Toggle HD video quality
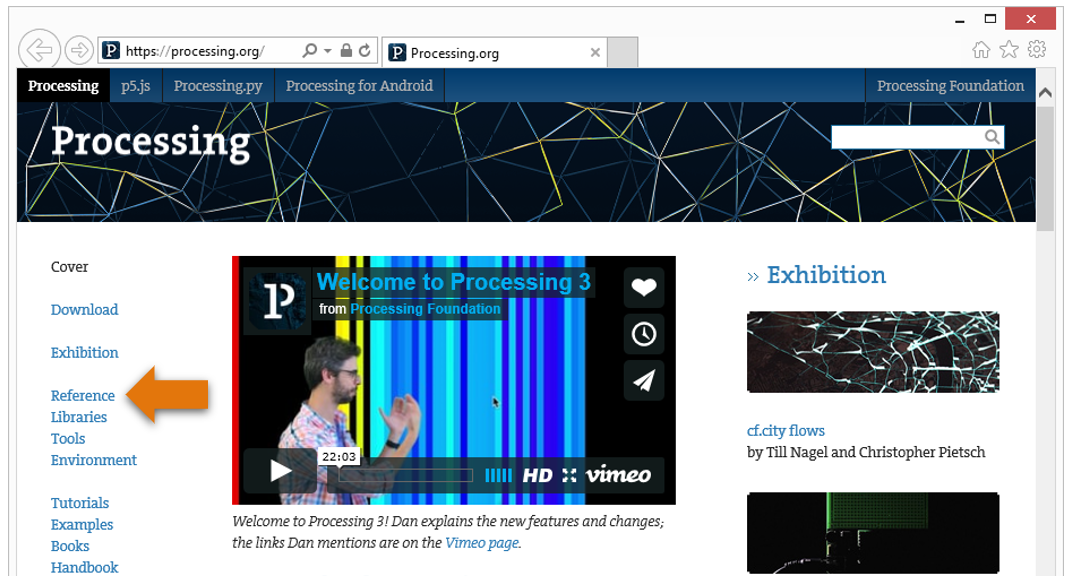Image resolution: width=1073 pixels, height=588 pixels. pos(537,475)
